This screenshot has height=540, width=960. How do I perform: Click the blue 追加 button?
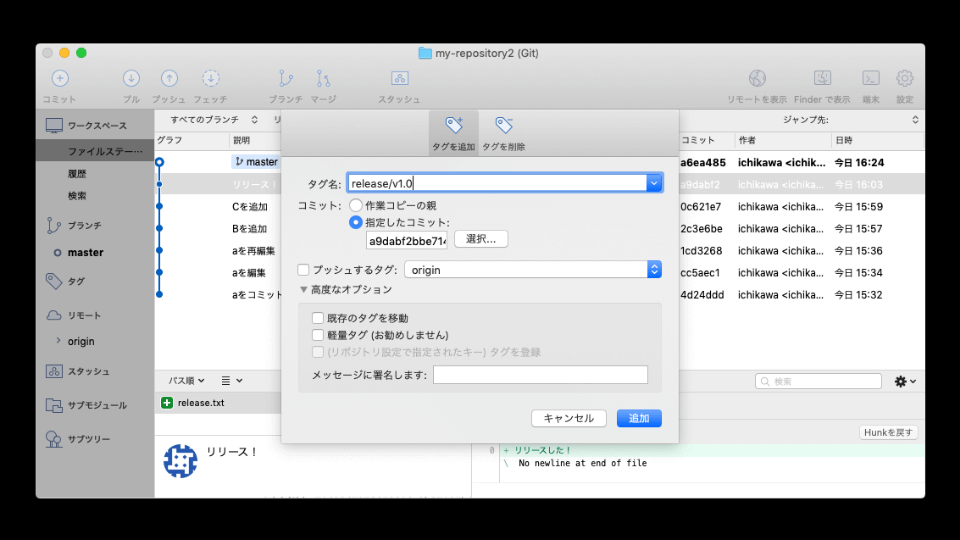pos(639,418)
